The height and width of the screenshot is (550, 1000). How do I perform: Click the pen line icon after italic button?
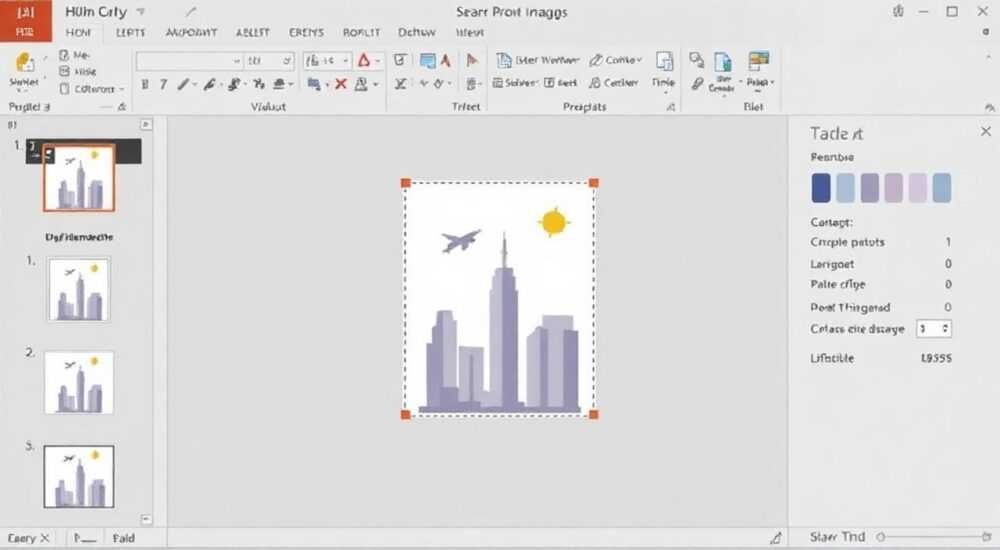[x=184, y=84]
